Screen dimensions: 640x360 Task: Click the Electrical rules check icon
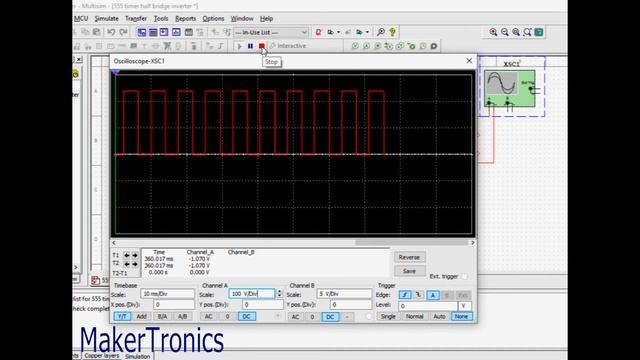coord(318,32)
